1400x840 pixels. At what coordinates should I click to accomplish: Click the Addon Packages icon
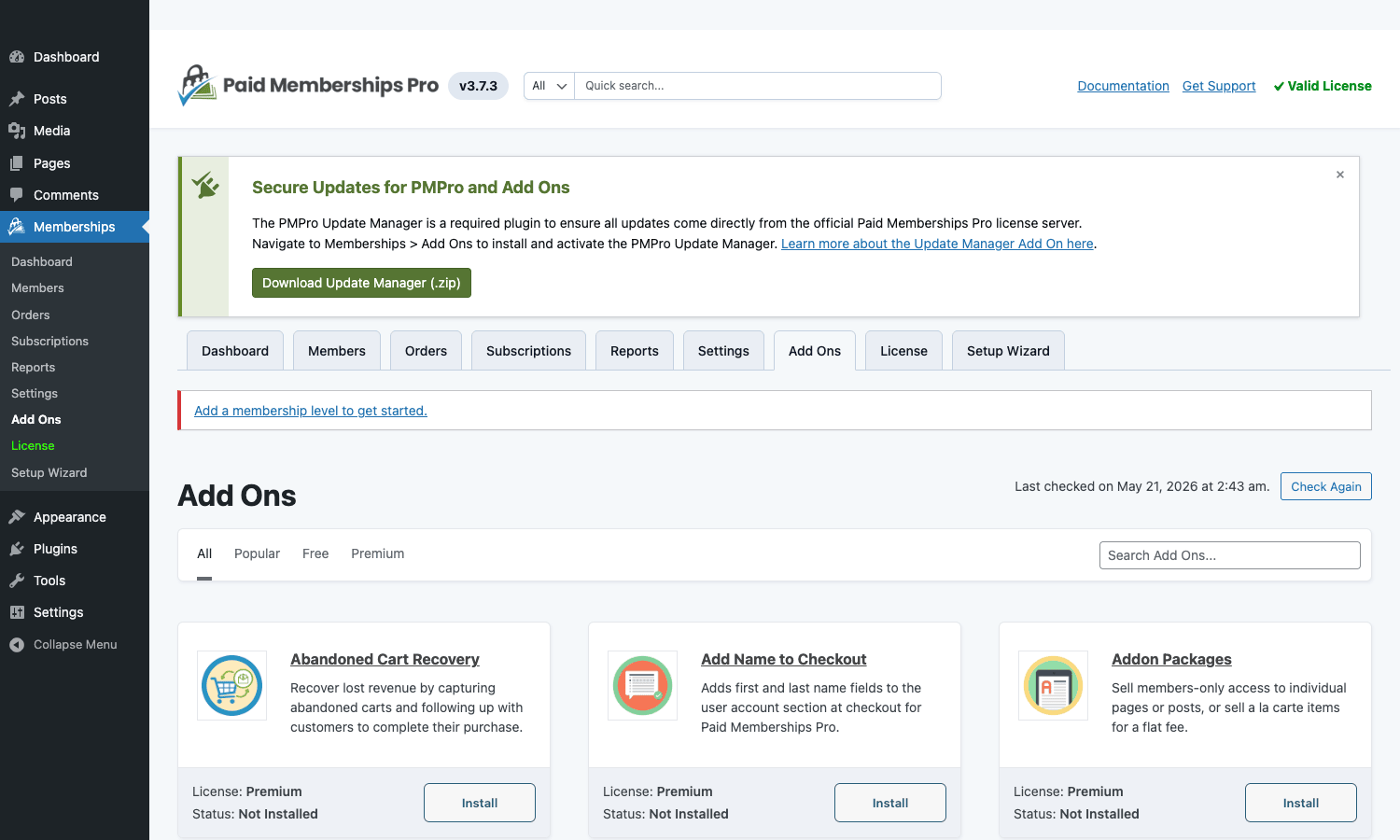point(1053,685)
